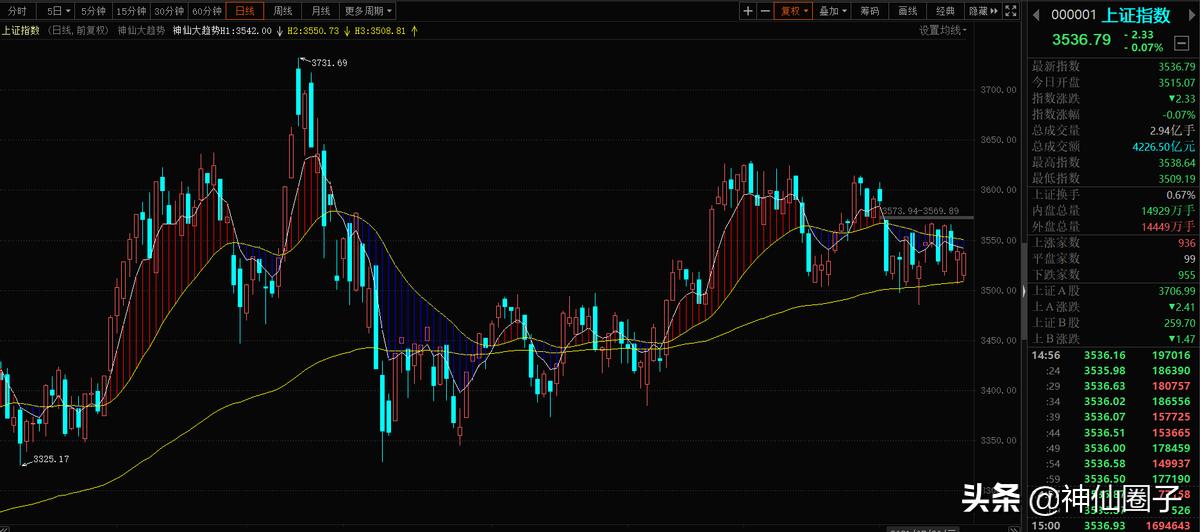Image resolution: width=1200 pixels, height=532 pixels.
Task: Click the 3731.69 high price marker
Action: pyautogui.click(x=329, y=63)
